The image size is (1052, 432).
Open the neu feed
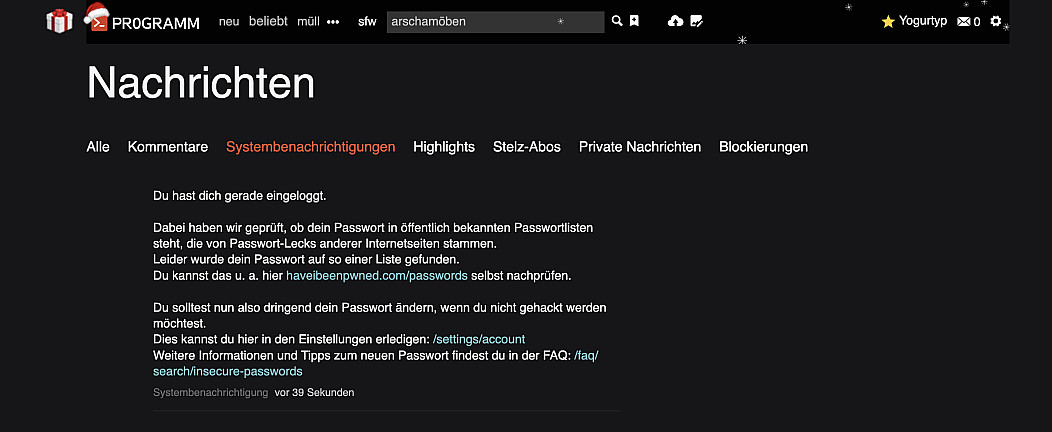tap(229, 21)
